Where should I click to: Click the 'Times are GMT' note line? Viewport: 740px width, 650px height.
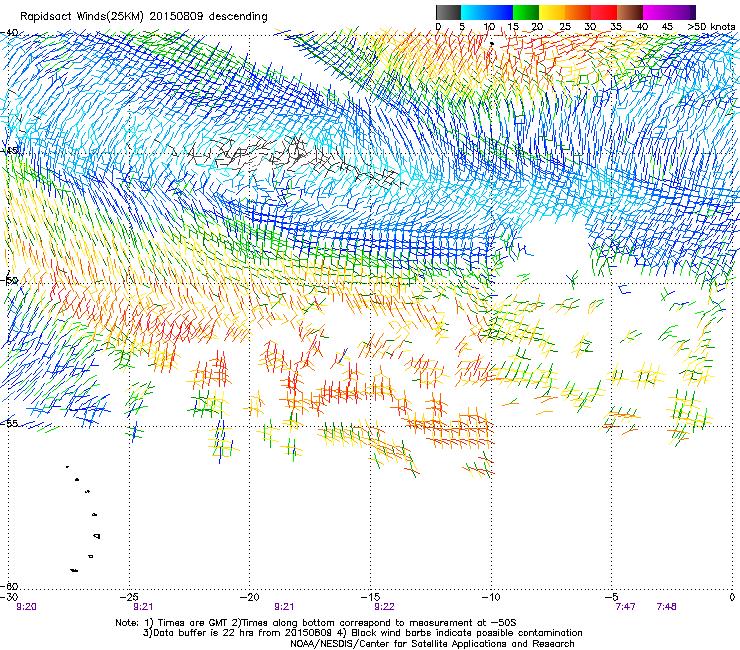(x=316, y=623)
